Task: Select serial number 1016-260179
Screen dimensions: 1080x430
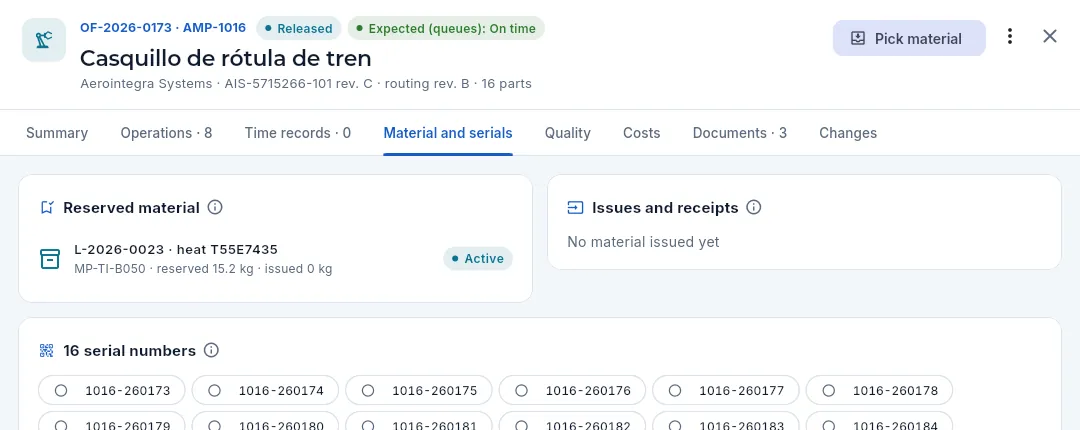Action: click(x=112, y=421)
